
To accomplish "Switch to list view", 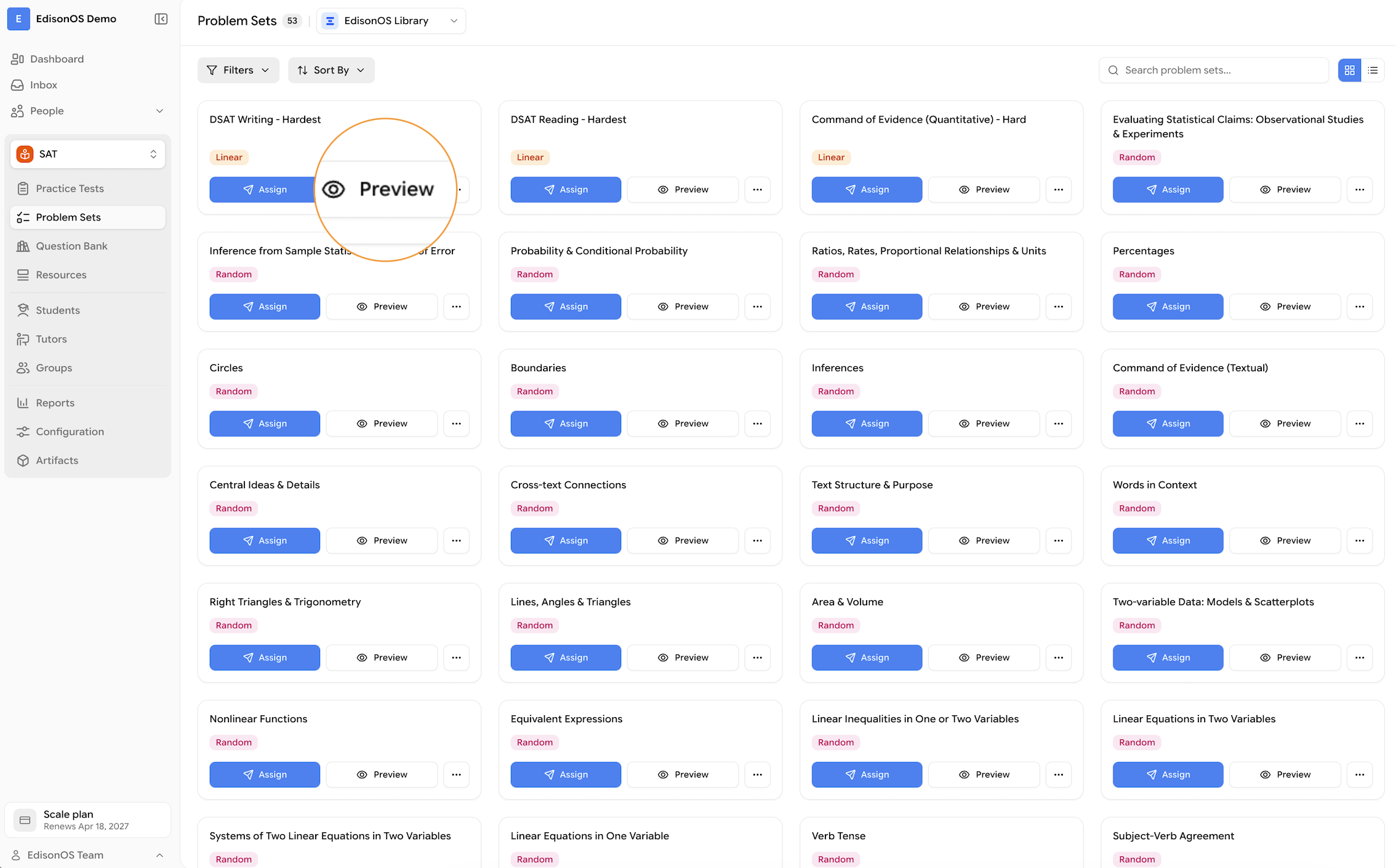I will [1373, 70].
